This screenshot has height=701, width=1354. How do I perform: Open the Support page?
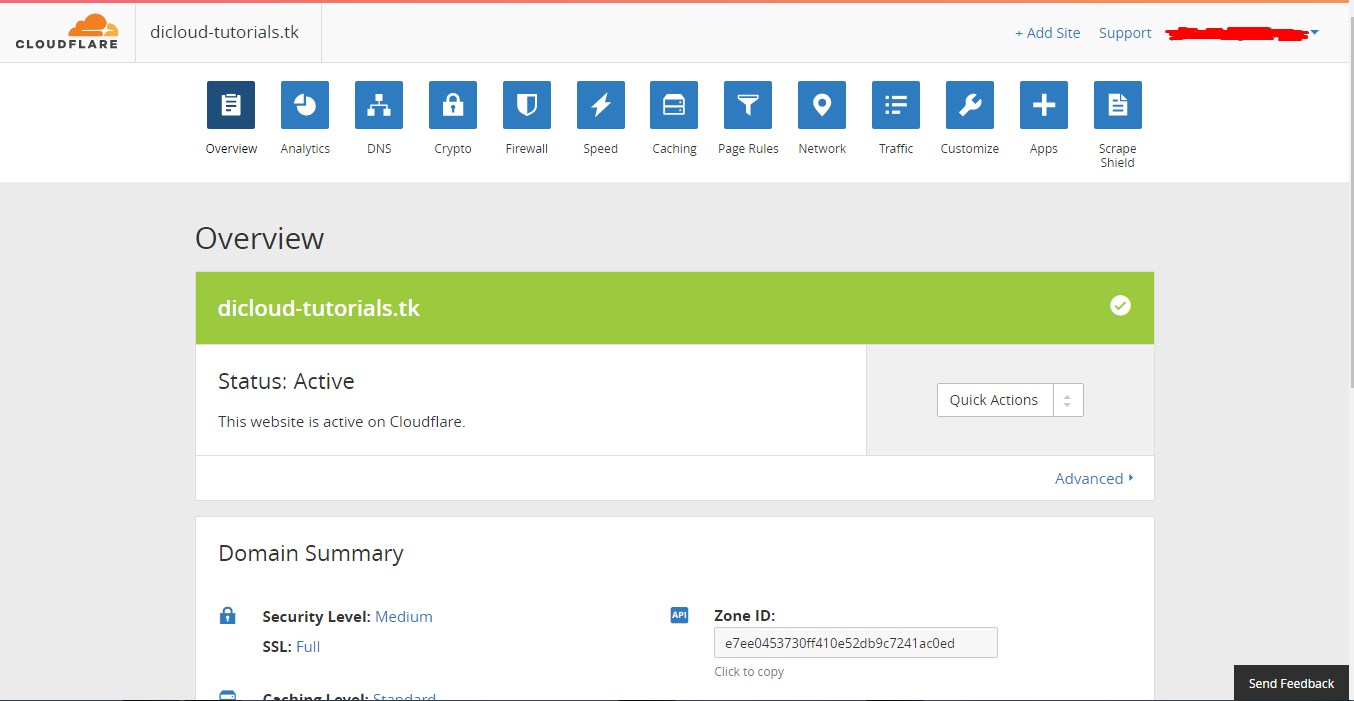tap(1124, 32)
